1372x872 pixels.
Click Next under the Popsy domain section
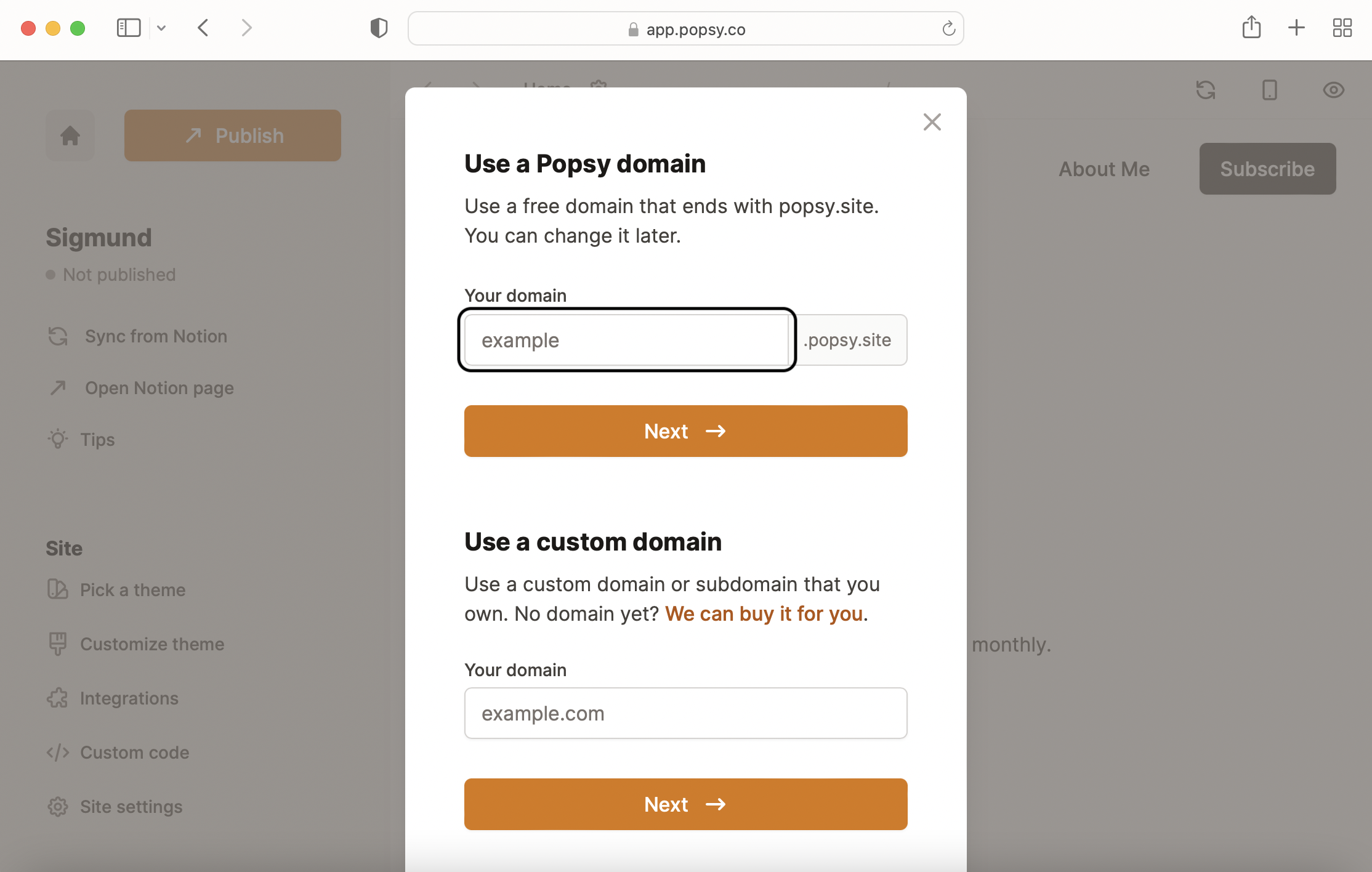click(685, 431)
